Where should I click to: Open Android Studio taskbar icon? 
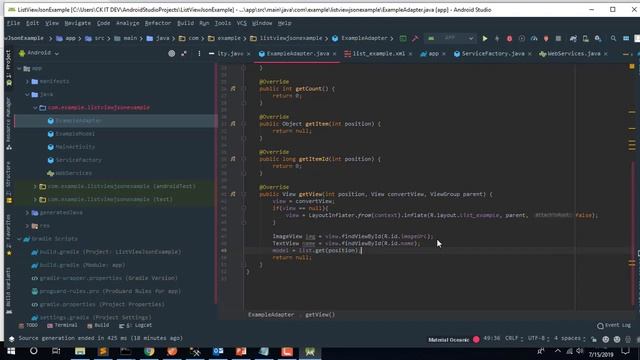click(x=310, y=351)
